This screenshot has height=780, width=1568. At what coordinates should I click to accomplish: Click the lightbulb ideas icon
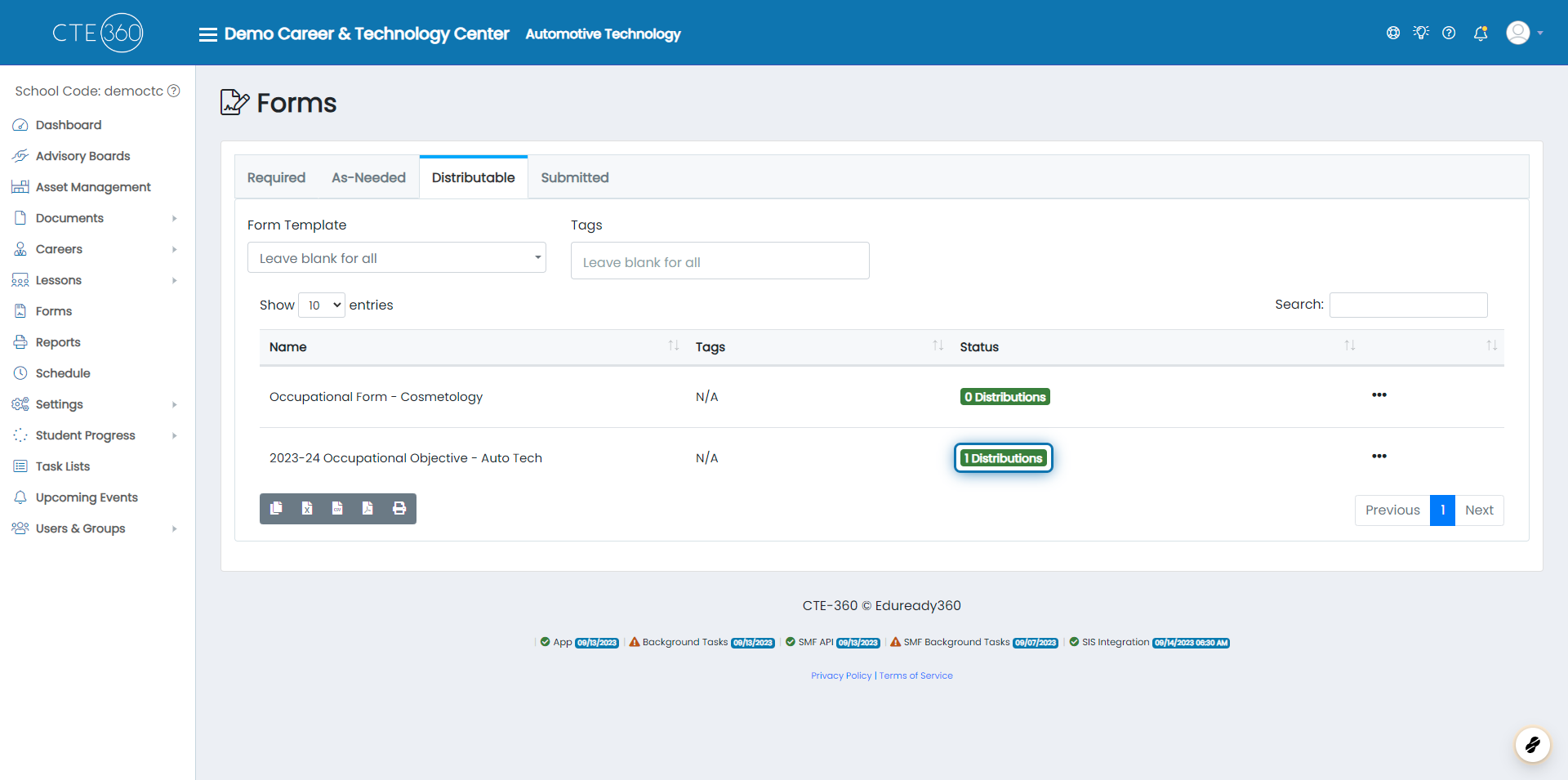[1421, 33]
